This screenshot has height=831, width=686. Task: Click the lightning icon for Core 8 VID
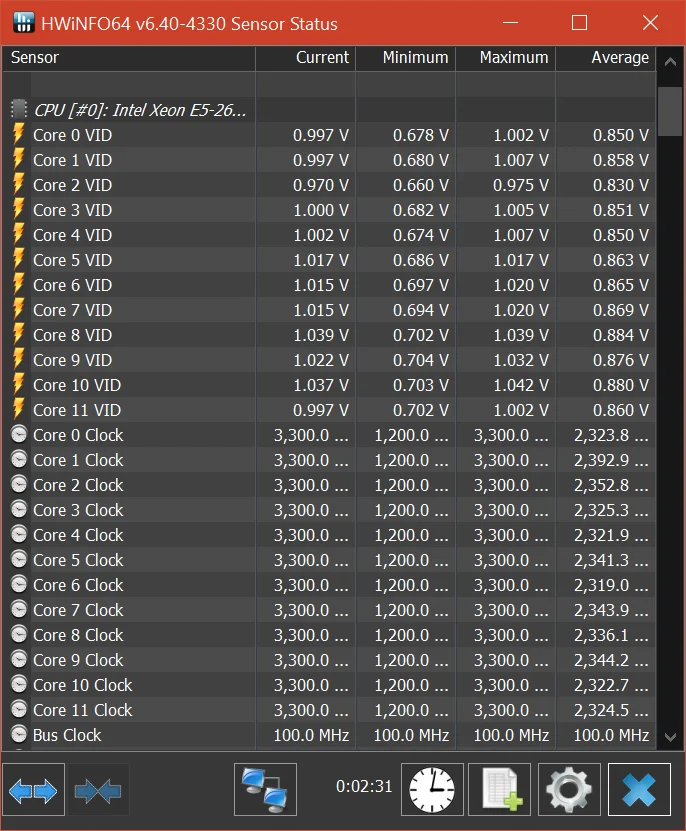pos(19,334)
